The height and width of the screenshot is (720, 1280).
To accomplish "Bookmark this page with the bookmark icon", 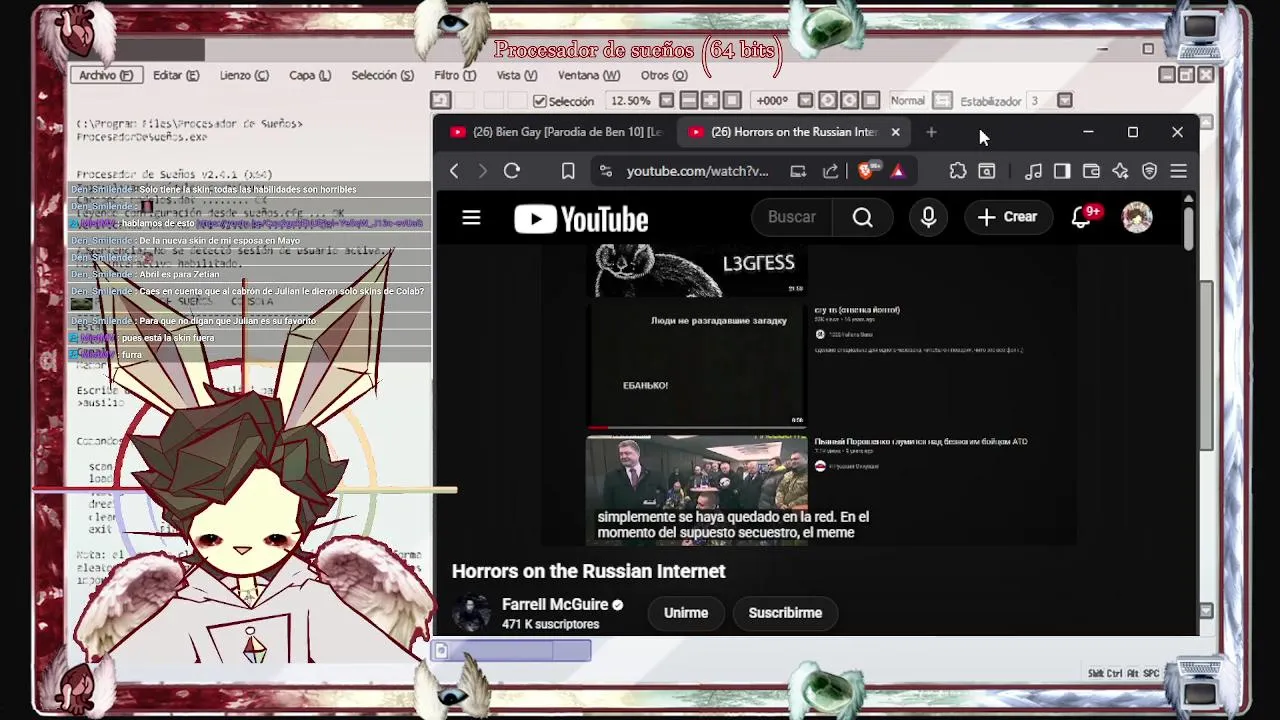I will point(568,171).
